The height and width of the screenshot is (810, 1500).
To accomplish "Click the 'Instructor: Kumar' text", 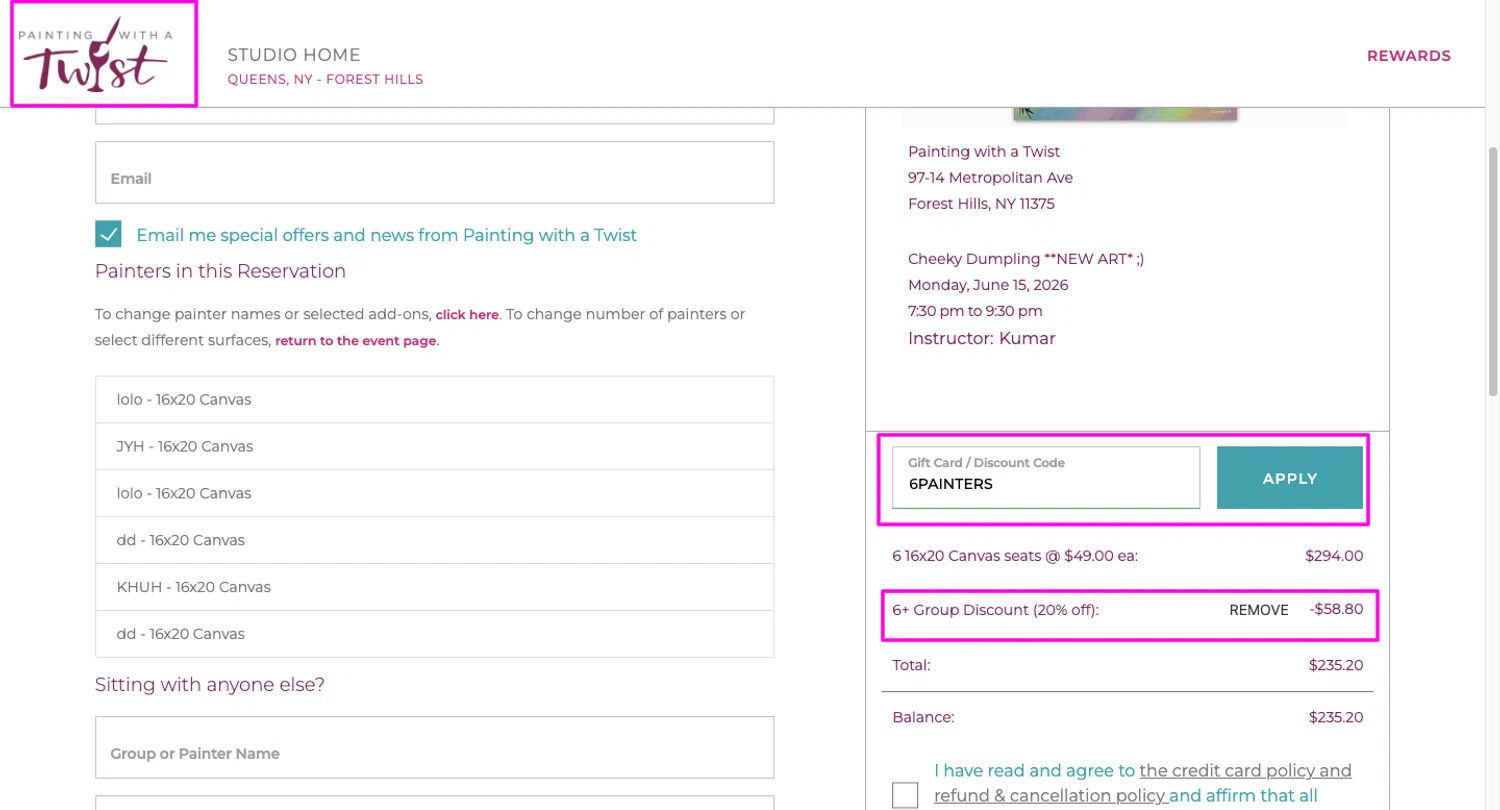I will (x=982, y=338).
